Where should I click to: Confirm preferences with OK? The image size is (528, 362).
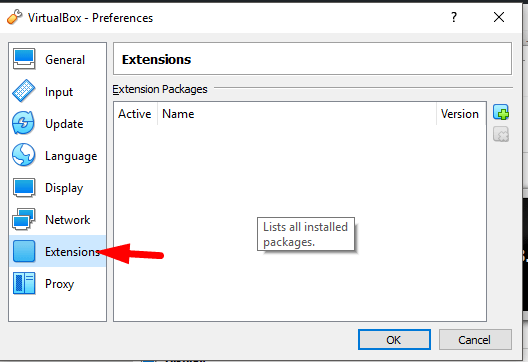(x=394, y=340)
